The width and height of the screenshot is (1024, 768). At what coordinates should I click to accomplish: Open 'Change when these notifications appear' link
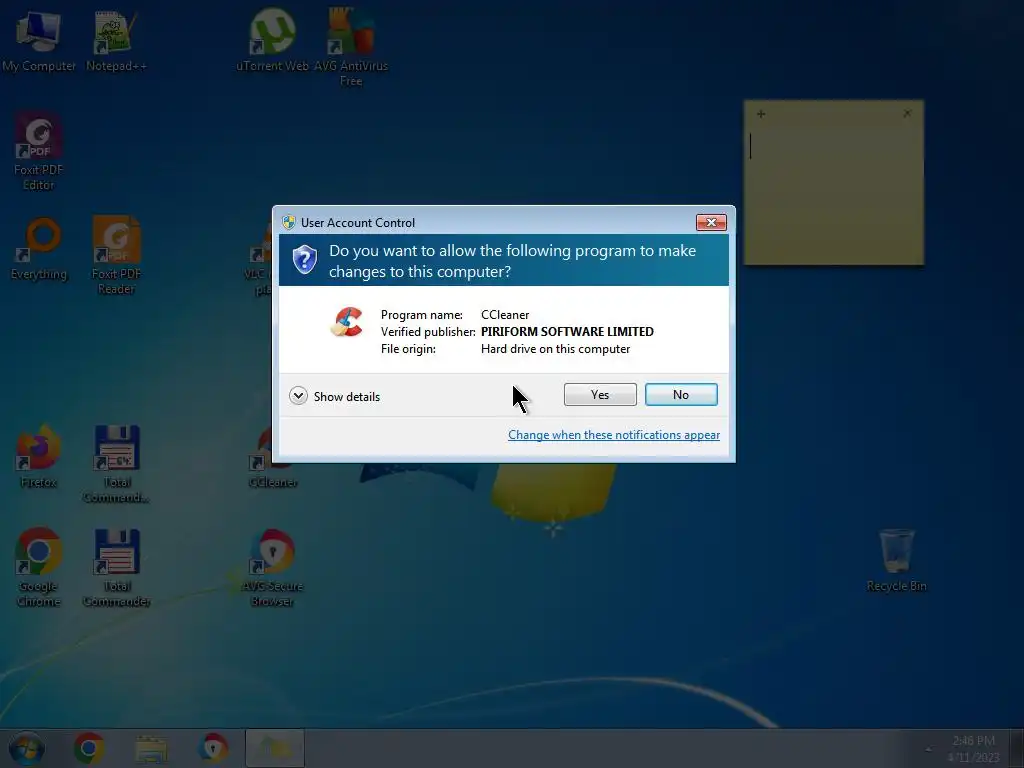[614, 435]
